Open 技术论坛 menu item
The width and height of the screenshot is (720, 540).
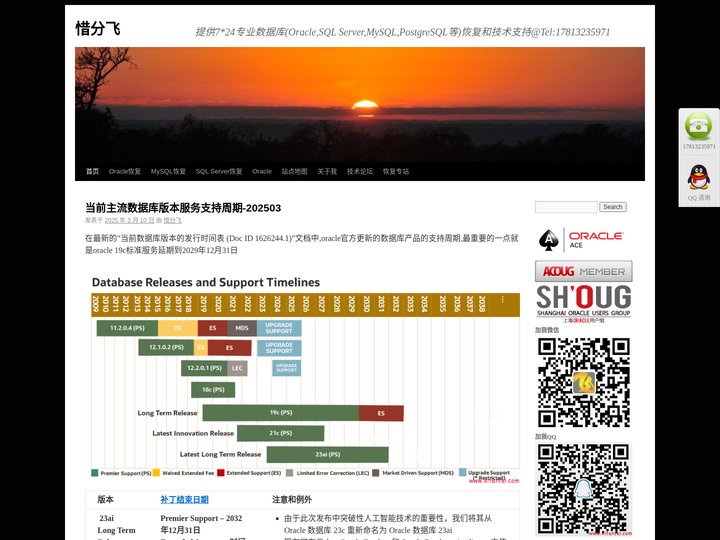(x=360, y=171)
